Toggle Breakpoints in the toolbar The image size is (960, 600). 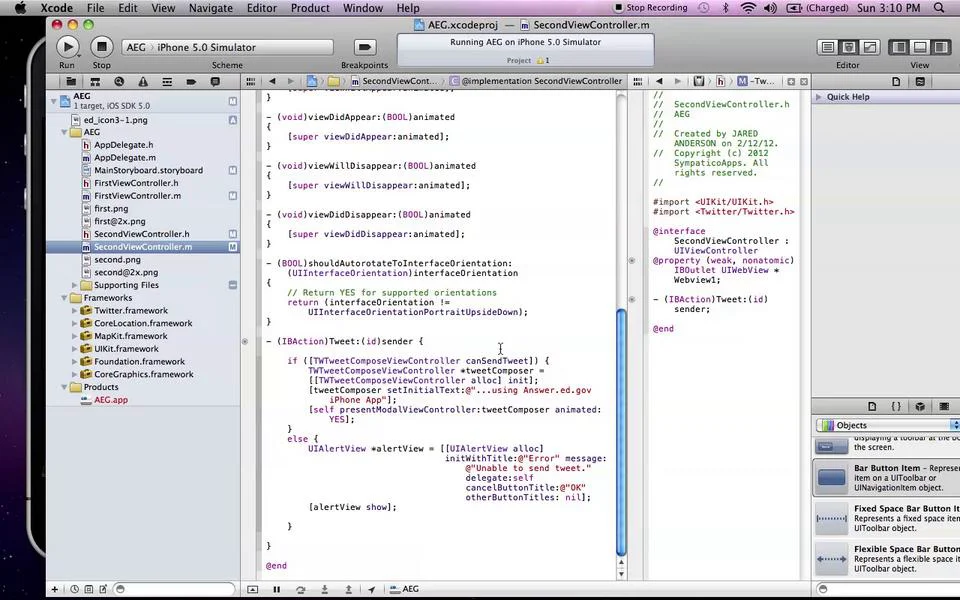[364, 47]
